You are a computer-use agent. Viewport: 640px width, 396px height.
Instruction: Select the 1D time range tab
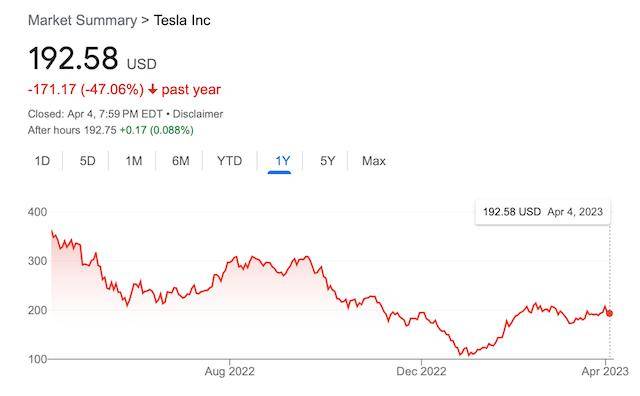[42, 161]
